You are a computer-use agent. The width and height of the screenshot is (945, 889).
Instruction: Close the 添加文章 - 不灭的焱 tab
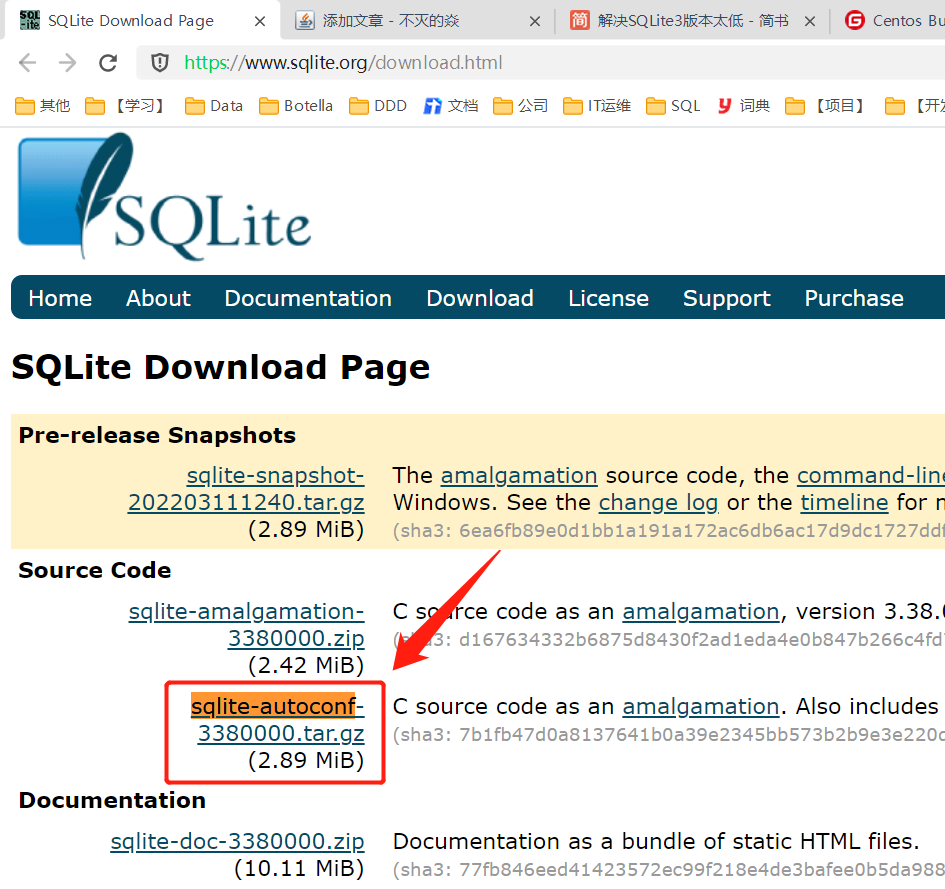(x=535, y=21)
